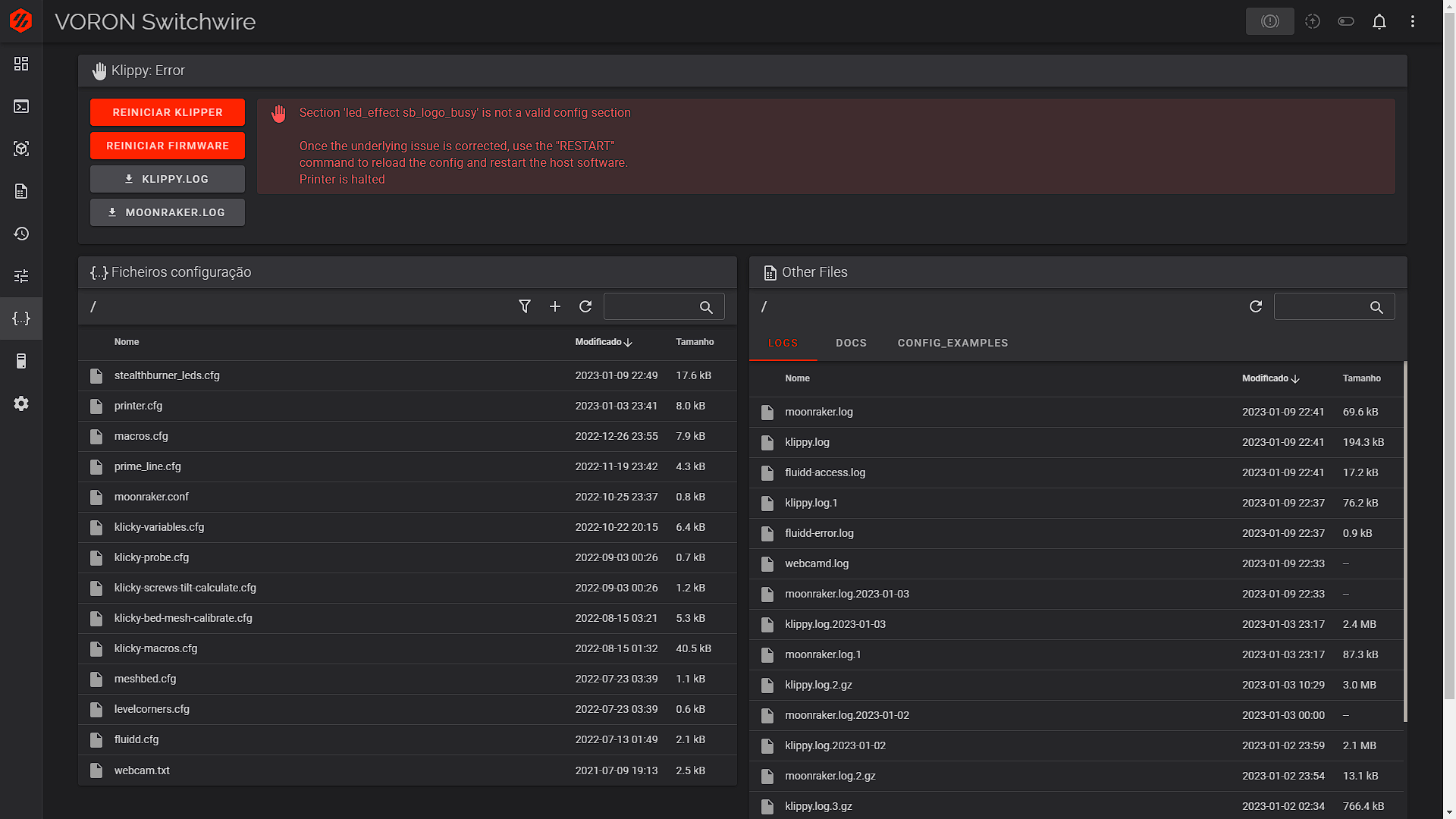Open the System info panel

21,361
